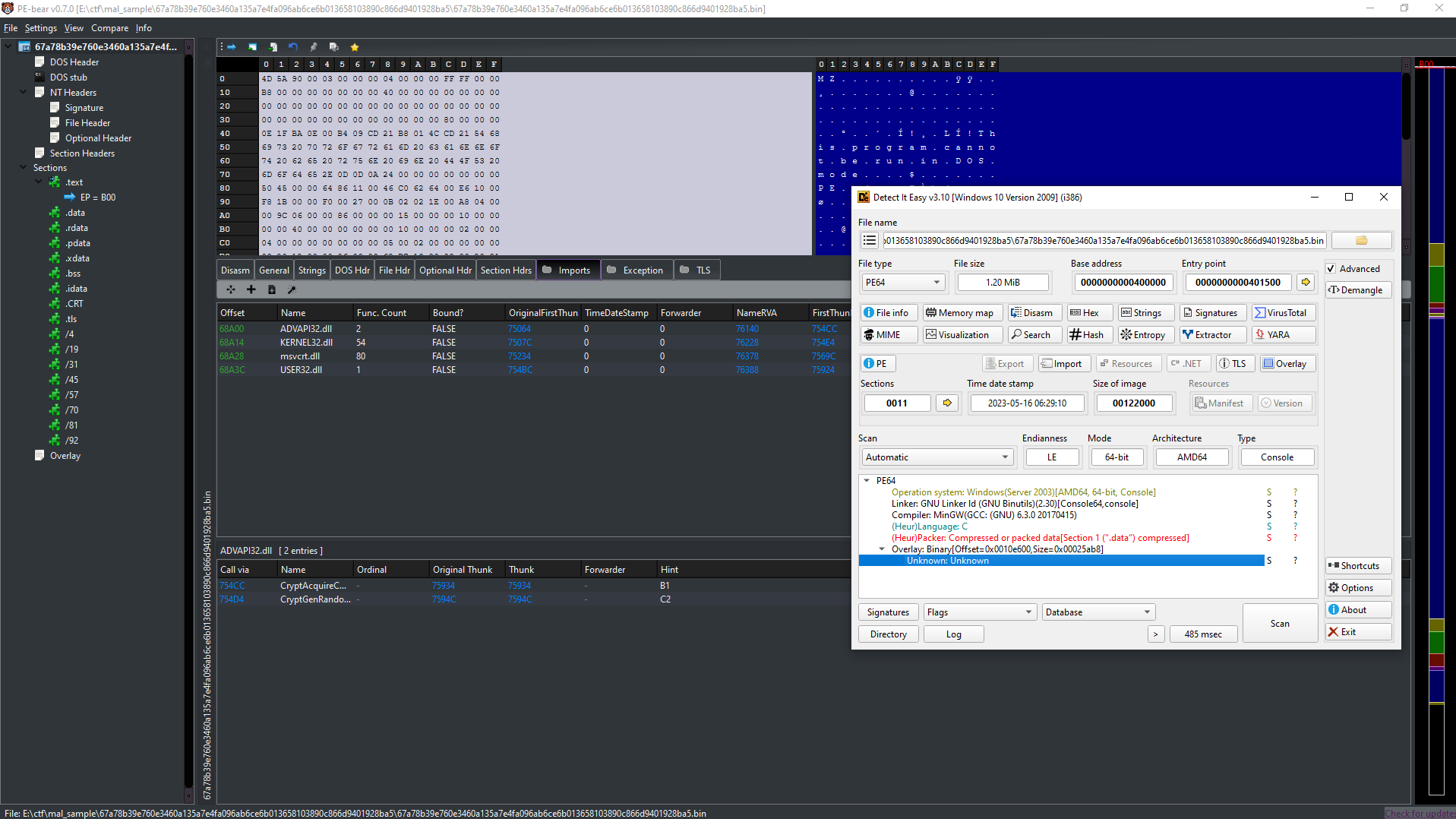Switch to the Strings tab in PE-bear
The width and height of the screenshot is (1456, 819).
point(311,270)
